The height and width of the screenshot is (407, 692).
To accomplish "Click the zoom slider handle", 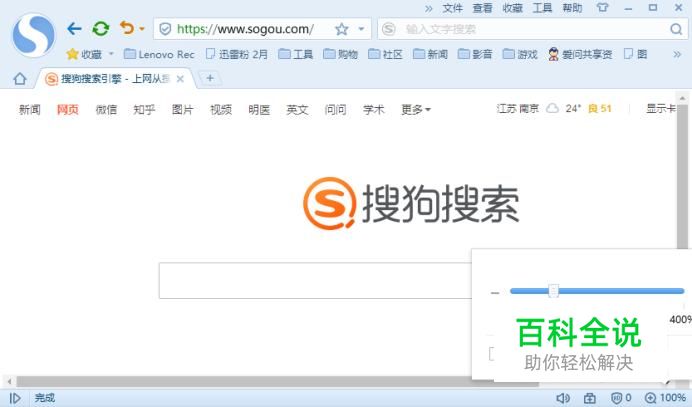I will (553, 290).
